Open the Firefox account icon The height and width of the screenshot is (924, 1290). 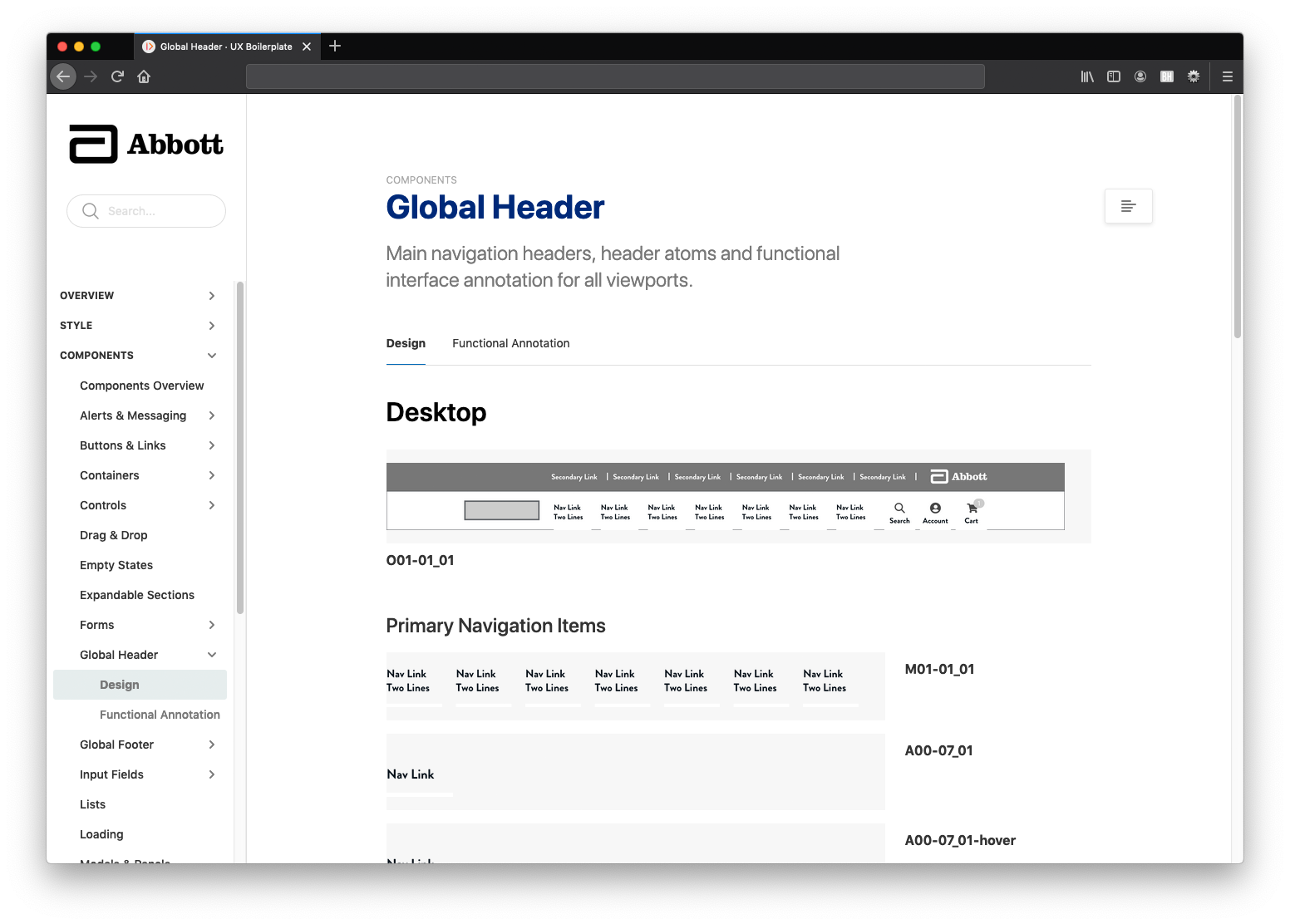click(x=1140, y=76)
